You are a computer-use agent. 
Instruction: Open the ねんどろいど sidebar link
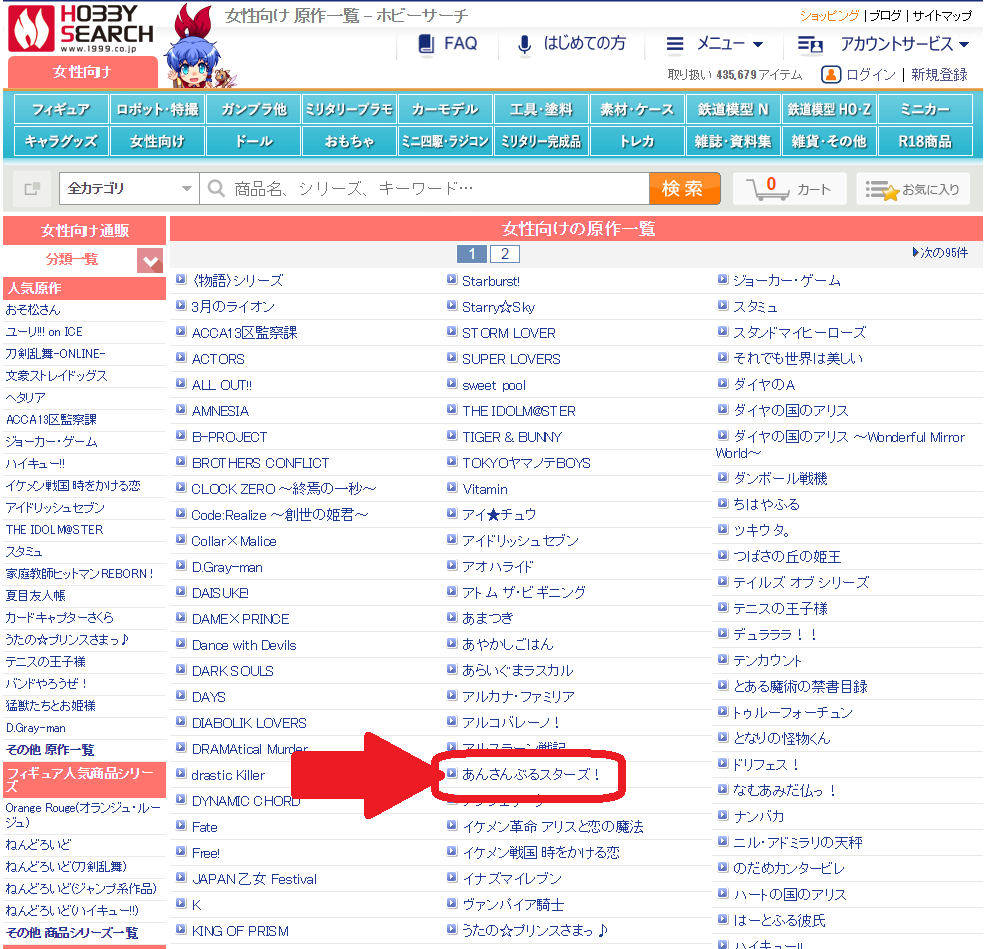click(38, 845)
